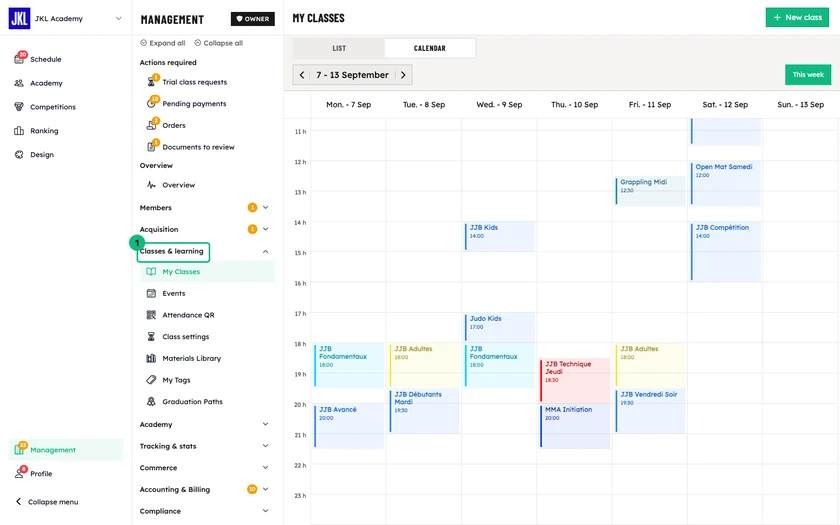Open JKL Academy switcher dropdown
The height and width of the screenshot is (525, 840).
(x=118, y=18)
